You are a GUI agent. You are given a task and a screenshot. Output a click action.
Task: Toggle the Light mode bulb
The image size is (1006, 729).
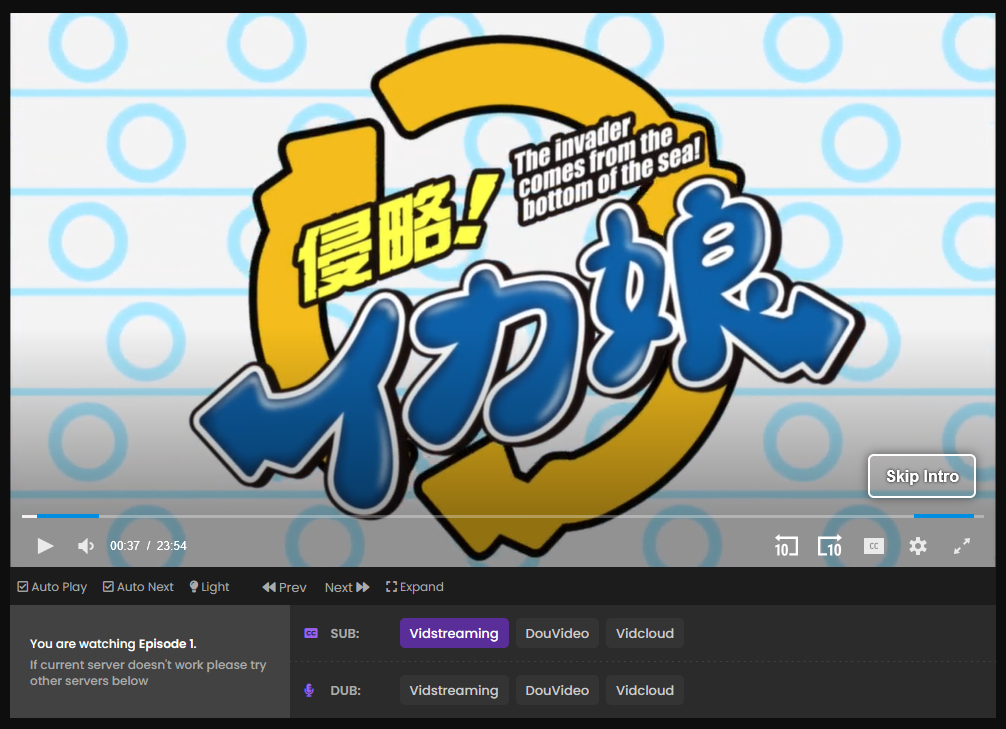coord(209,587)
